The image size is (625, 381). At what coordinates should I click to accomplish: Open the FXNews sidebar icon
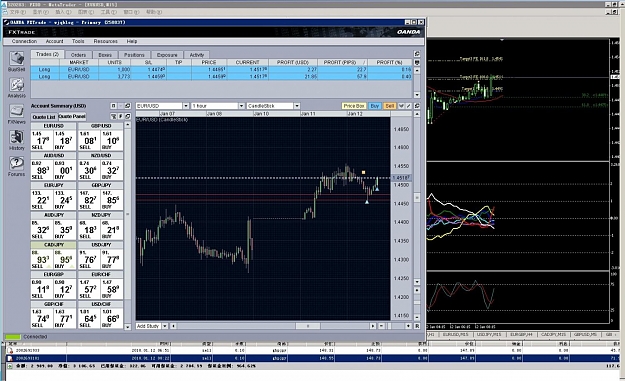click(16, 114)
